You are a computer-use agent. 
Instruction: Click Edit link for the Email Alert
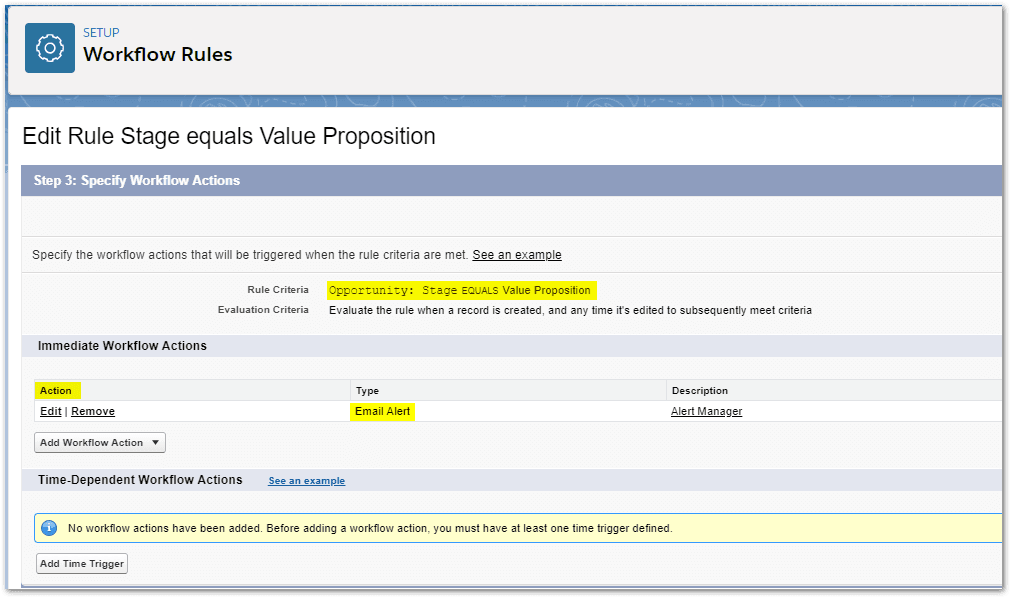(x=50, y=411)
